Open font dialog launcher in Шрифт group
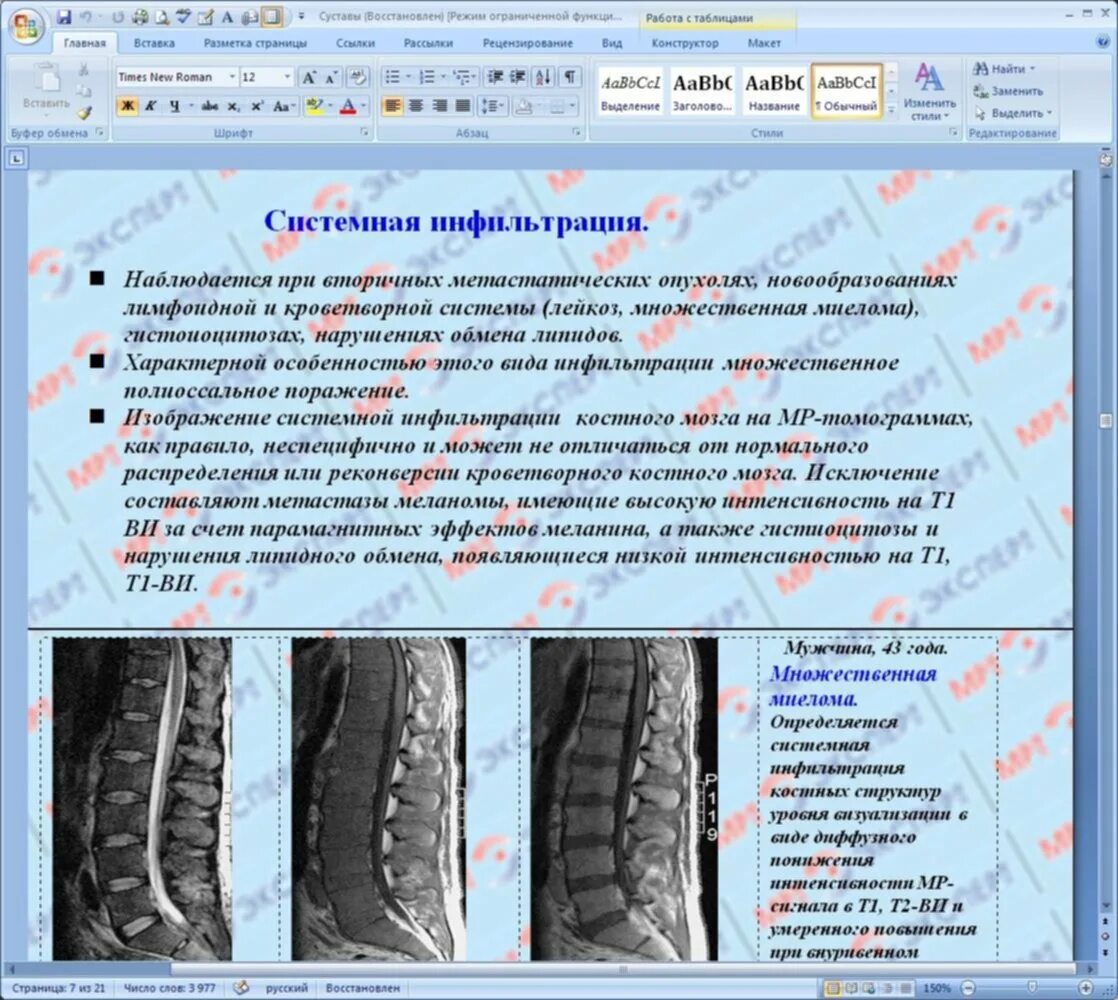Screen dimensions: 1118x1000 pyautogui.click(x=364, y=133)
